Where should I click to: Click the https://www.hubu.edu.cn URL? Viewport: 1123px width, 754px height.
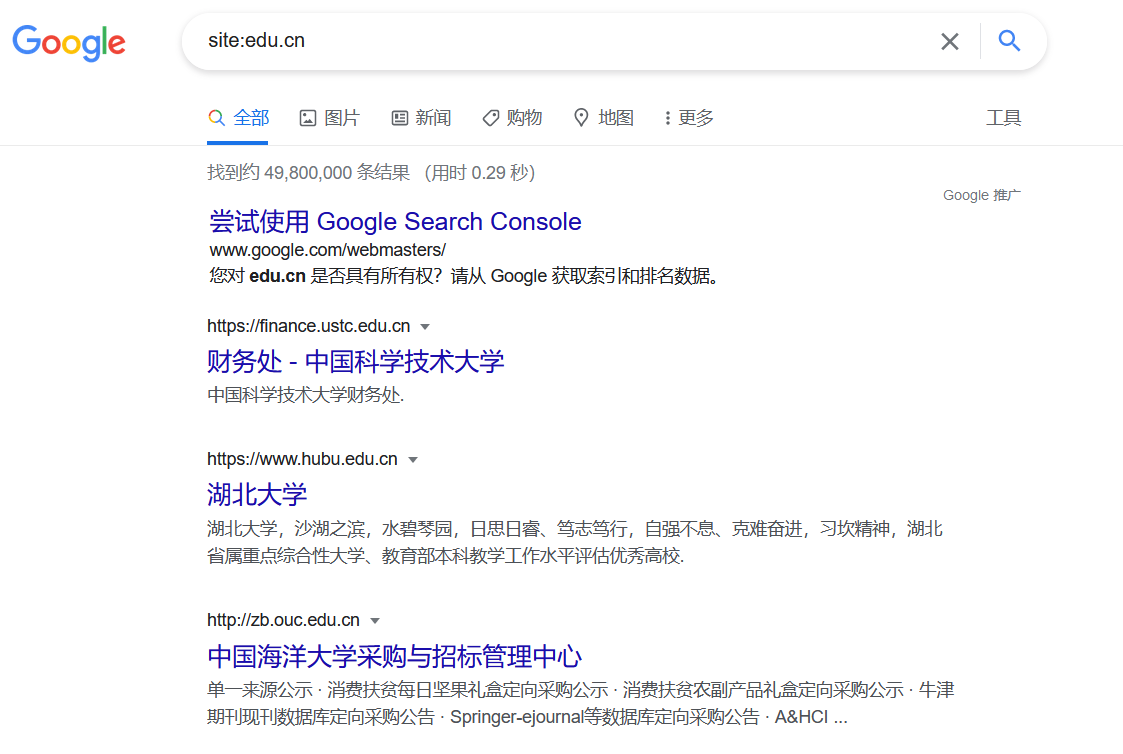[x=302, y=459]
